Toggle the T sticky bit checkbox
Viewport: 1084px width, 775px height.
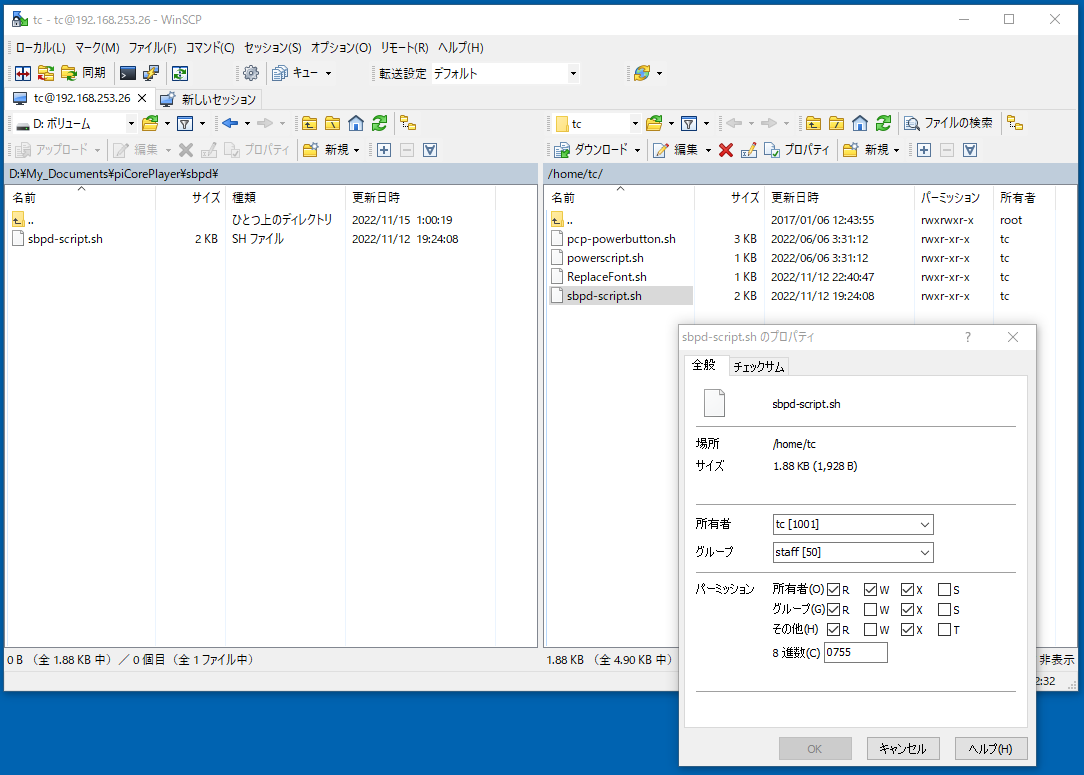(x=944, y=630)
